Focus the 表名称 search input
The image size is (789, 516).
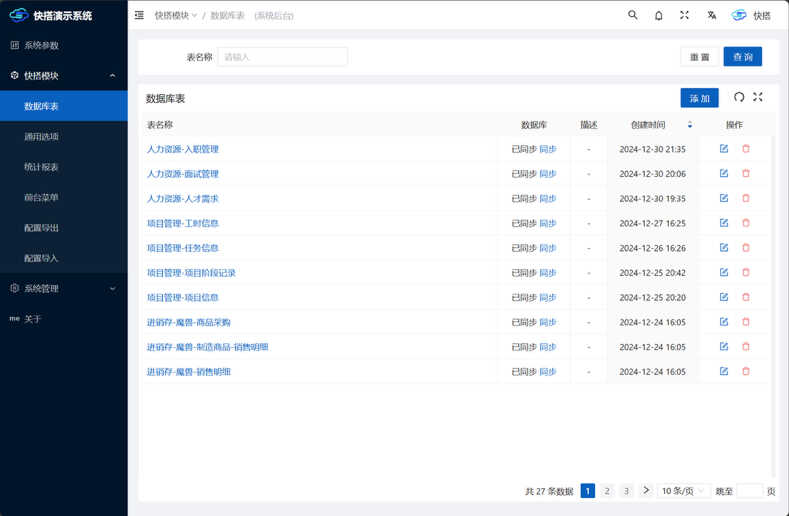282,57
